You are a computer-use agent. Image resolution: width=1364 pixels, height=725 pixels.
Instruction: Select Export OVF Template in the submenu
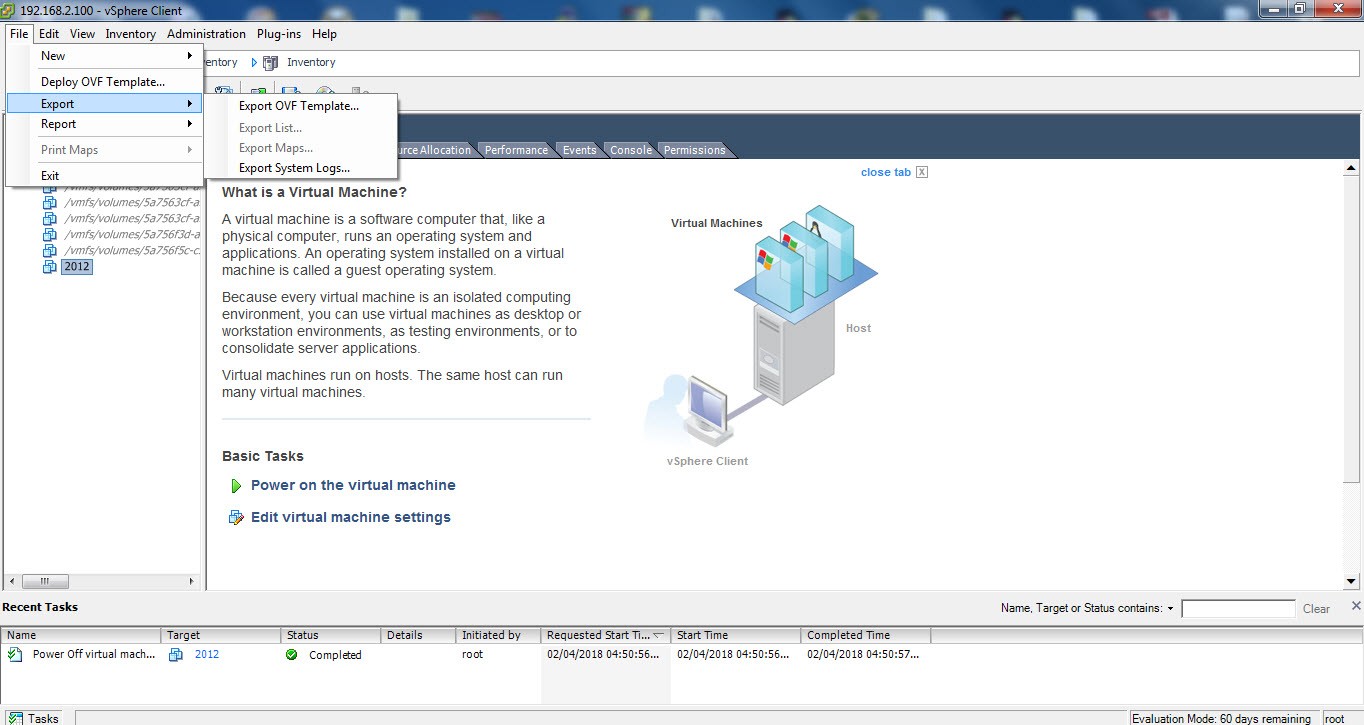click(x=301, y=106)
